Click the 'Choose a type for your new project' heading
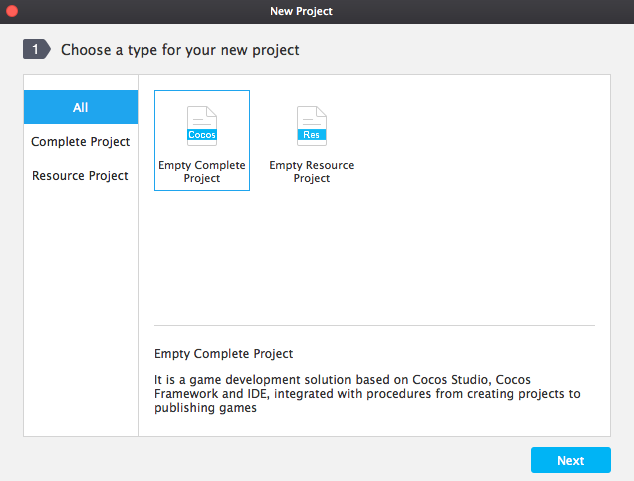Image resolution: width=634 pixels, height=481 pixels. [180, 50]
